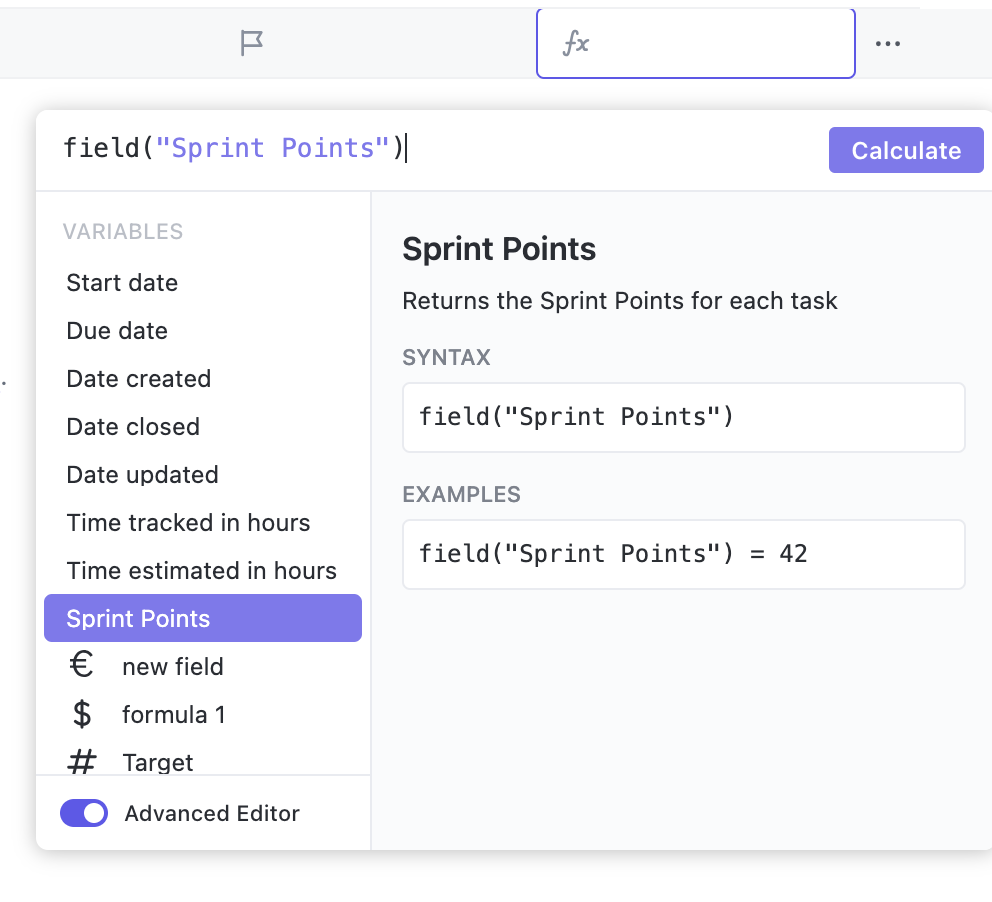Click the euro icon beside new field

(83, 666)
